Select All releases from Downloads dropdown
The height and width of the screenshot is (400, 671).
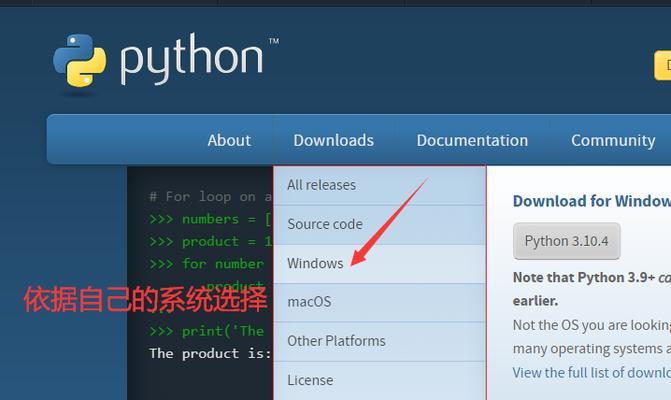click(x=380, y=185)
